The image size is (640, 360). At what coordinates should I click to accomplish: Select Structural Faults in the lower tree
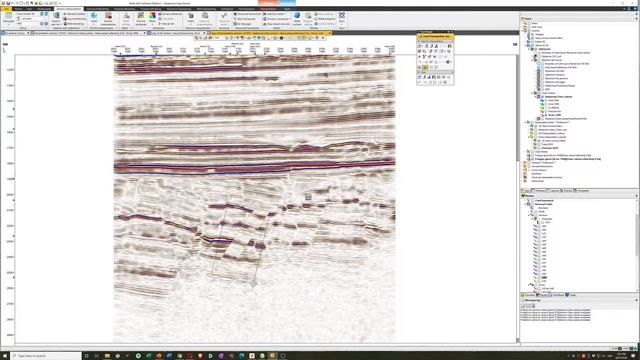[x=544, y=204]
